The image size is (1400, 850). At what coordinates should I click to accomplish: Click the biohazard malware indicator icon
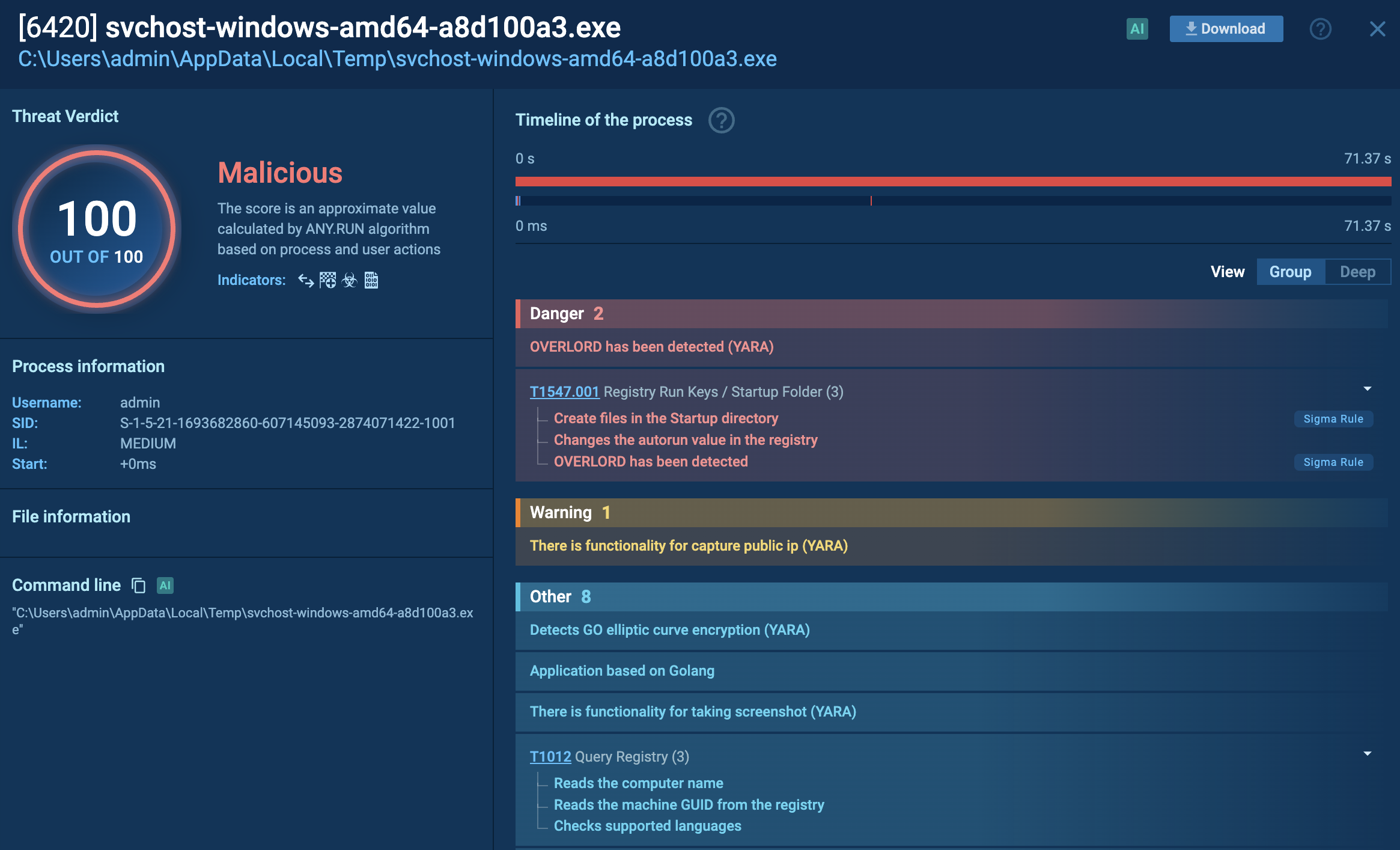[x=349, y=280]
